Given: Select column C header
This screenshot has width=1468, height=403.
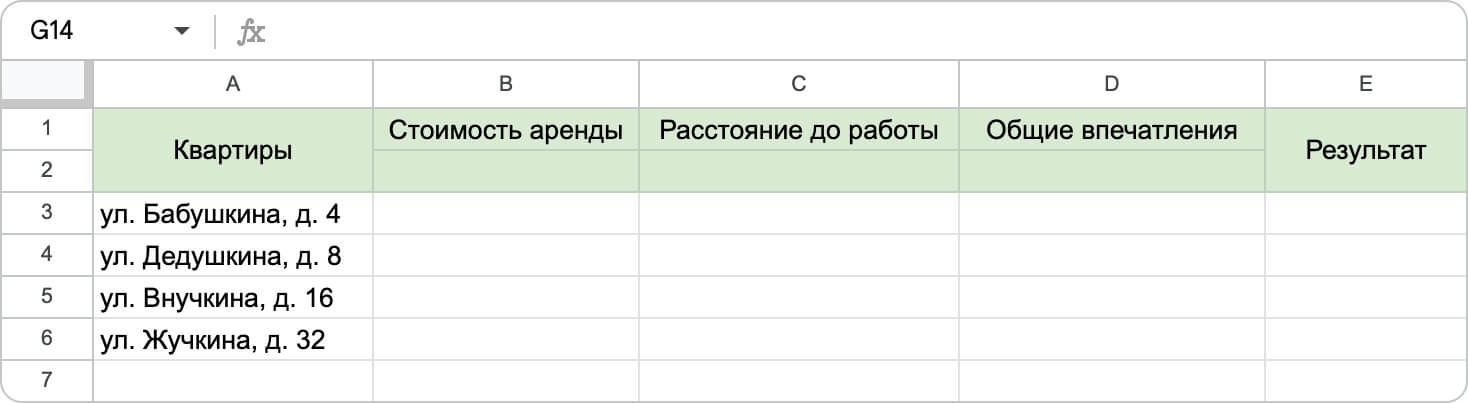Looking at the screenshot, I should [x=799, y=85].
